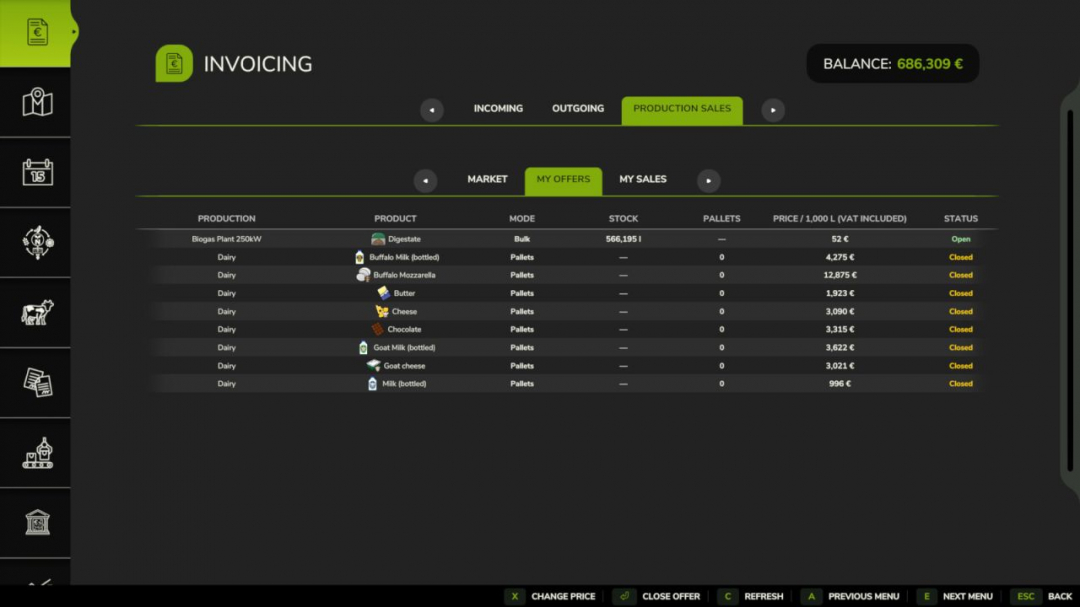Click the Stock column header

[623, 218]
